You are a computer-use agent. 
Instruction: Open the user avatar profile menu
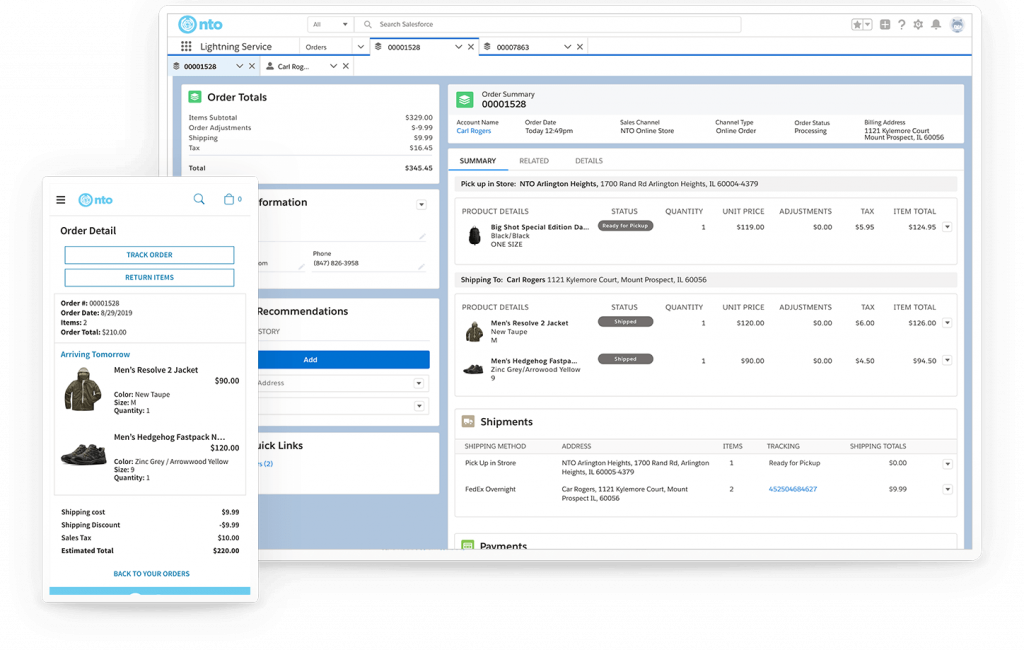pos(958,25)
